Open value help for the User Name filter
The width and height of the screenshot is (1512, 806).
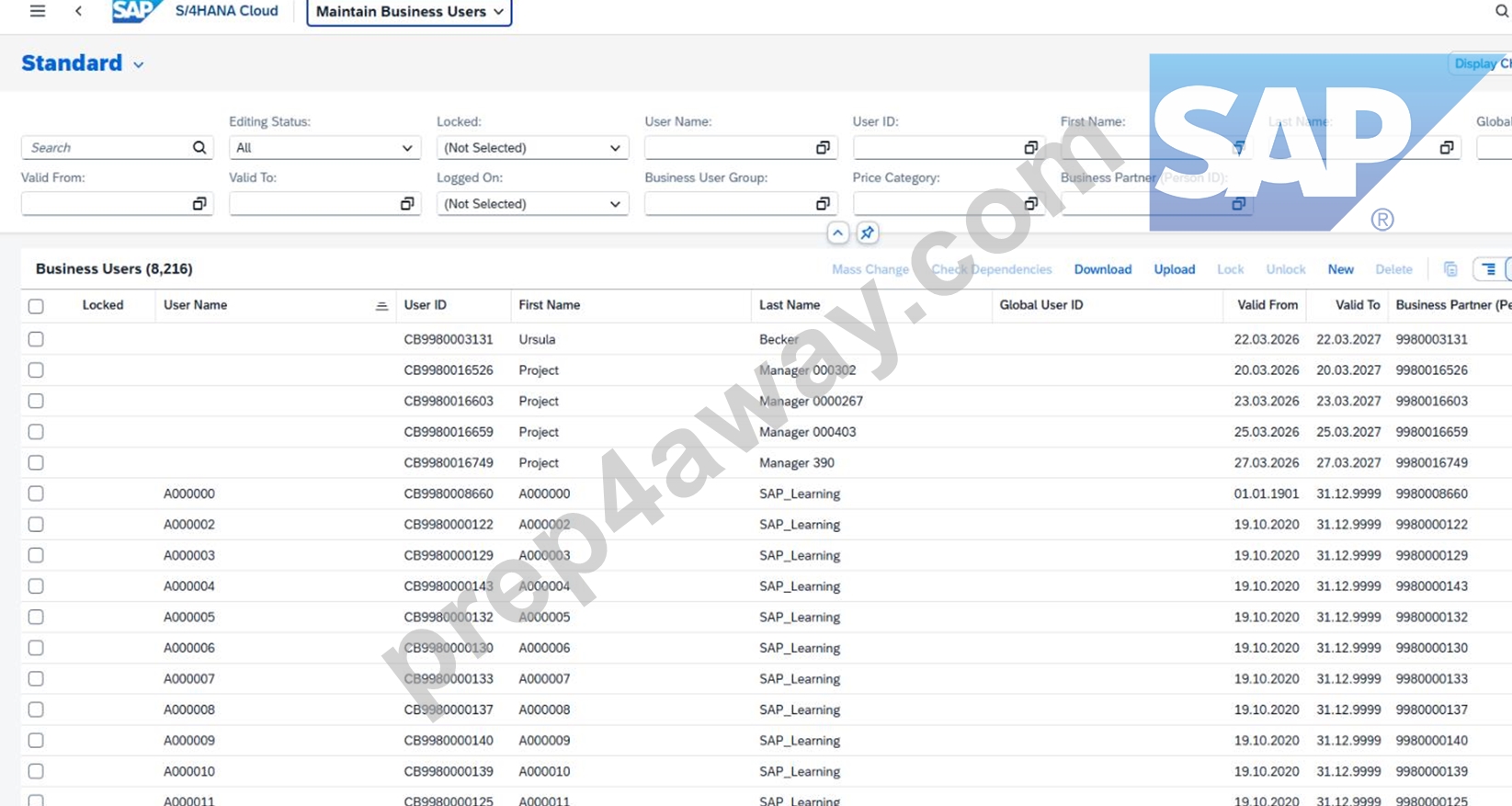[x=823, y=147]
